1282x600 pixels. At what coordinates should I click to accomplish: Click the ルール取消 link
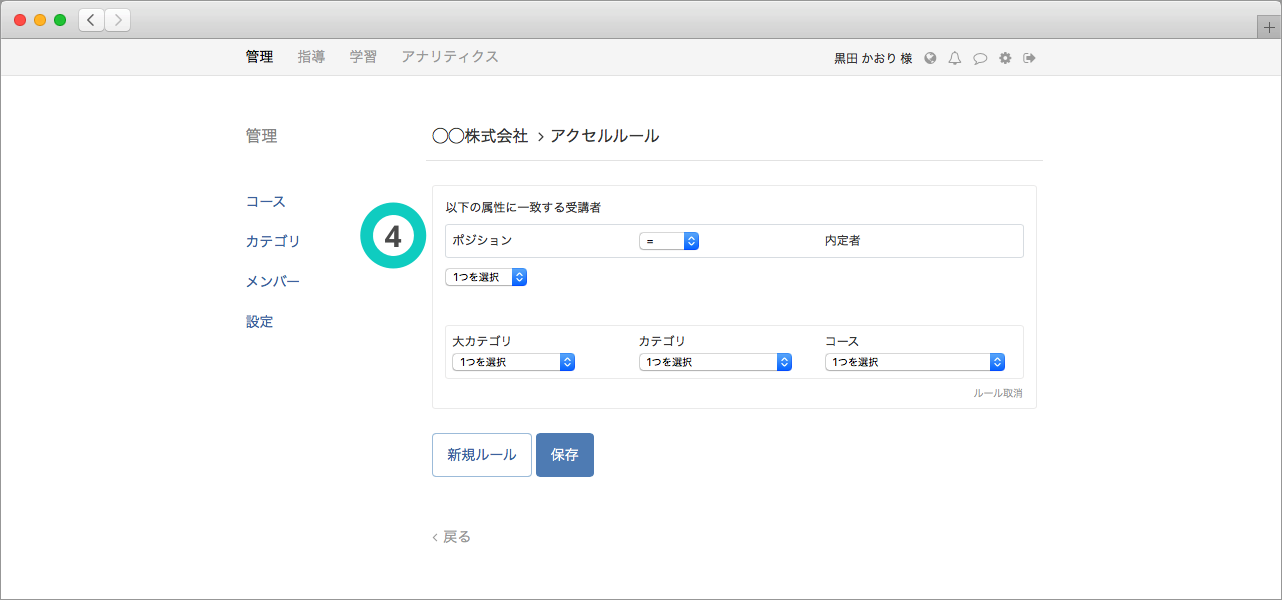click(997, 394)
